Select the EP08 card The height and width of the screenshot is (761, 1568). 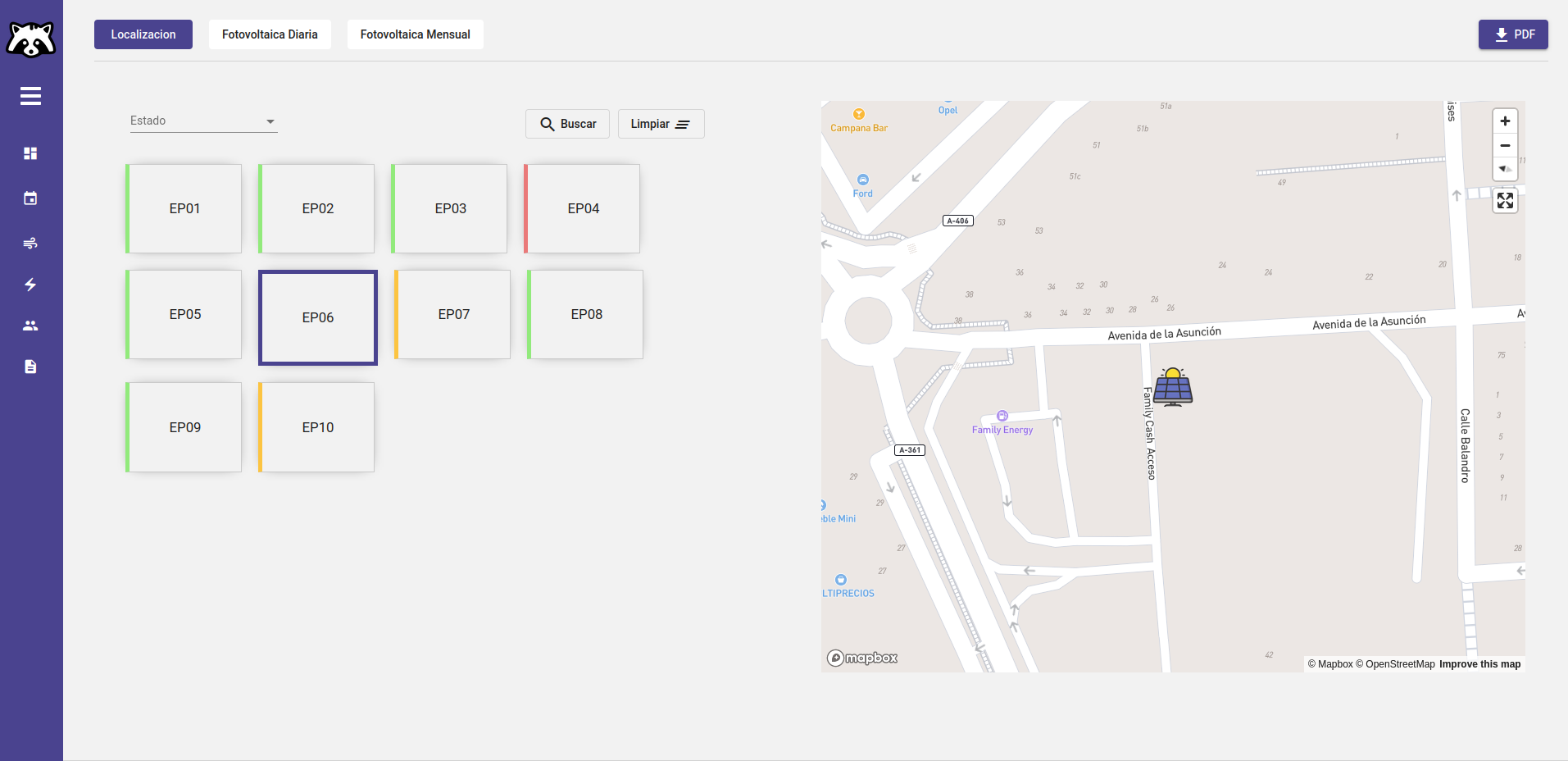(x=585, y=314)
